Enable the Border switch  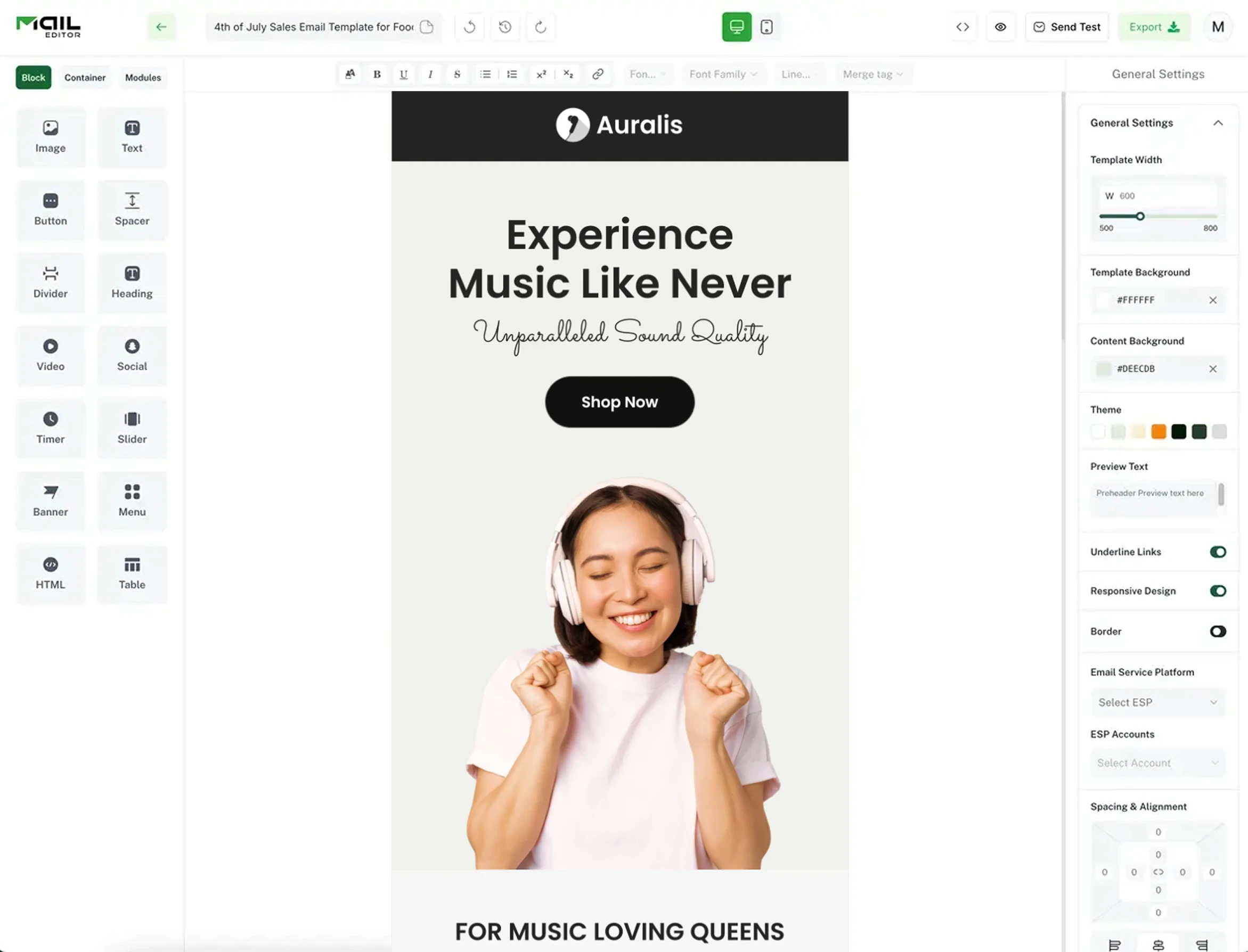click(x=1218, y=631)
